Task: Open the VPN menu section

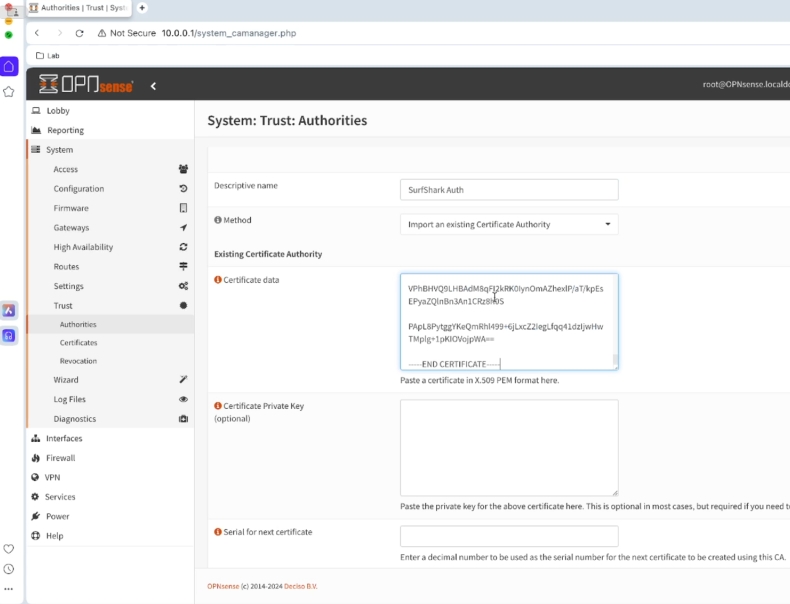Action: [53, 477]
